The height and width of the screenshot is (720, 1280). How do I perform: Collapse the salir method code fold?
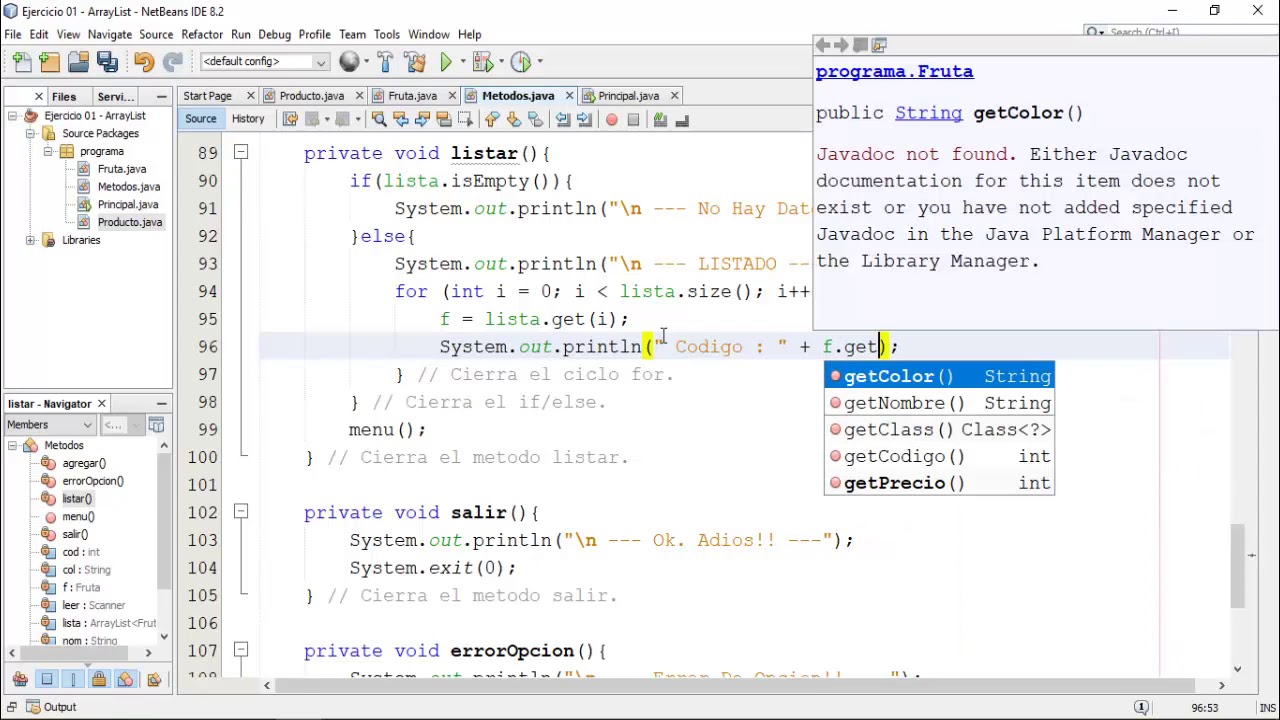(x=241, y=512)
